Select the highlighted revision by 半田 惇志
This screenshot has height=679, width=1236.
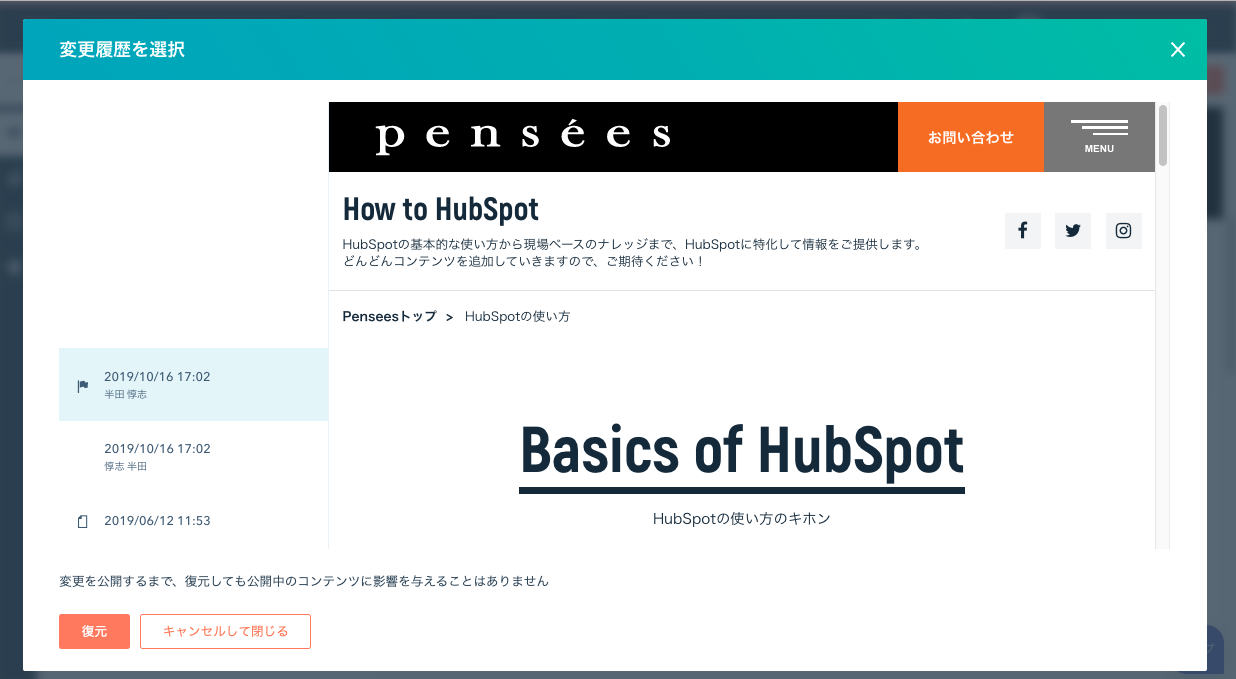(193, 385)
